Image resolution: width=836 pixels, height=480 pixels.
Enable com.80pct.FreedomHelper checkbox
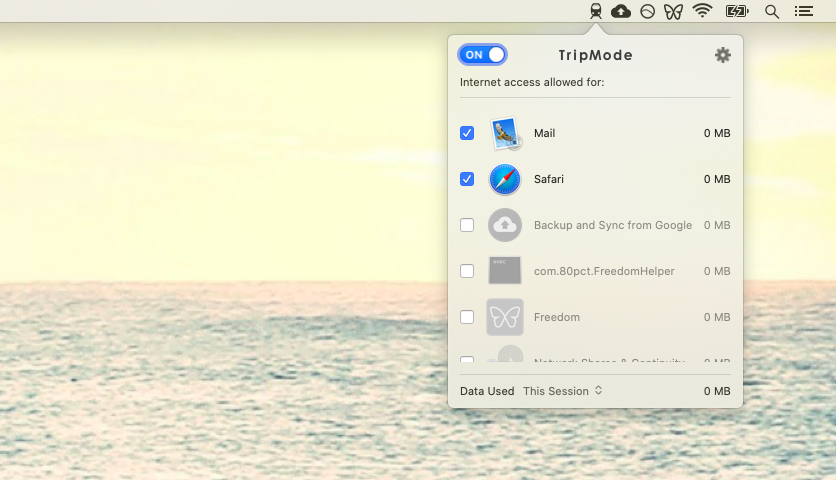click(467, 271)
